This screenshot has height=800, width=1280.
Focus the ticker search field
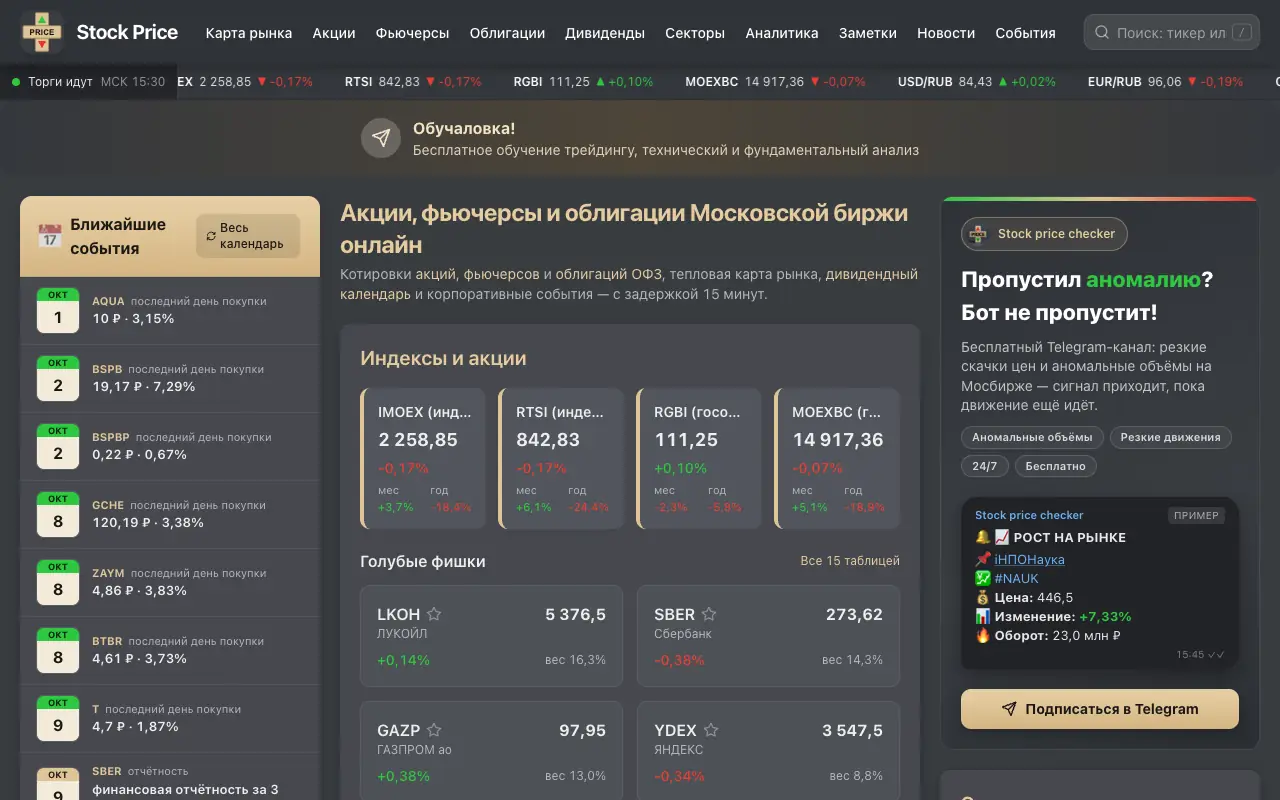pos(1172,33)
